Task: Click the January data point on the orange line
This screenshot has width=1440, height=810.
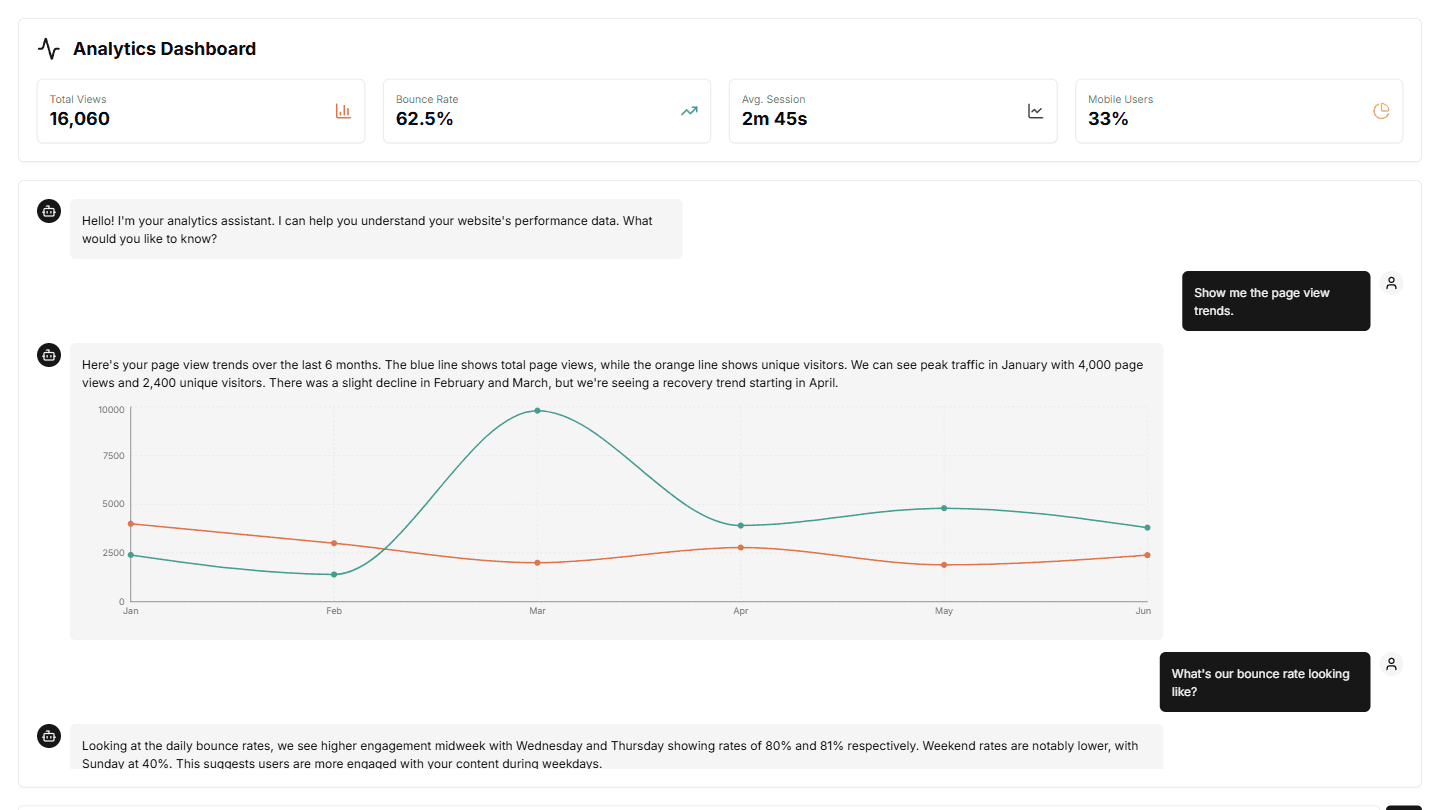Action: [130, 522]
